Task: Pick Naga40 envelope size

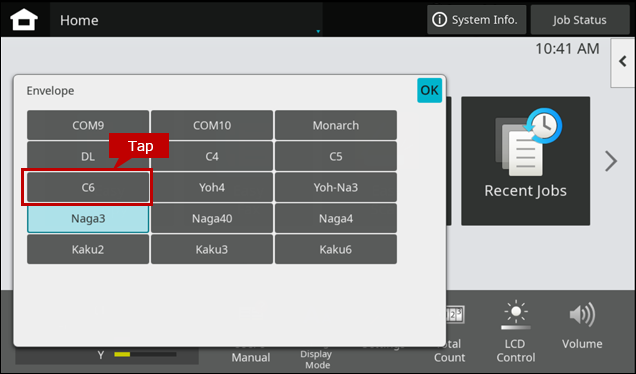Action: click(212, 219)
